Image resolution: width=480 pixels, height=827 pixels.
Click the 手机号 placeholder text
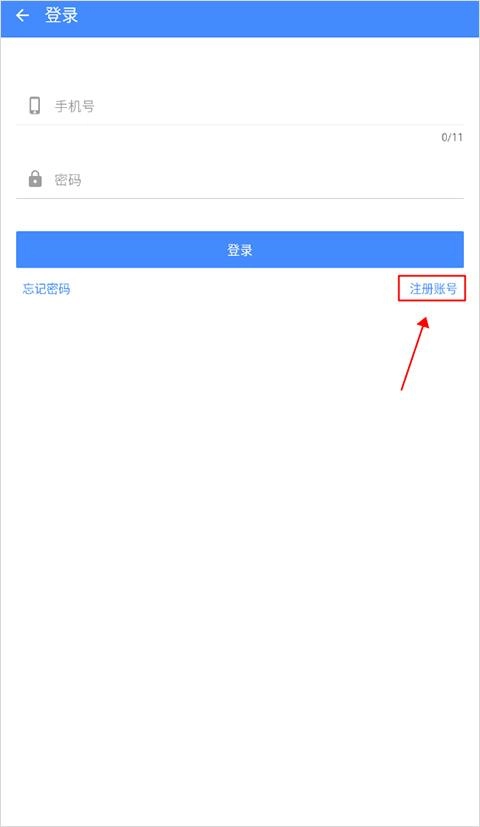pos(74,106)
